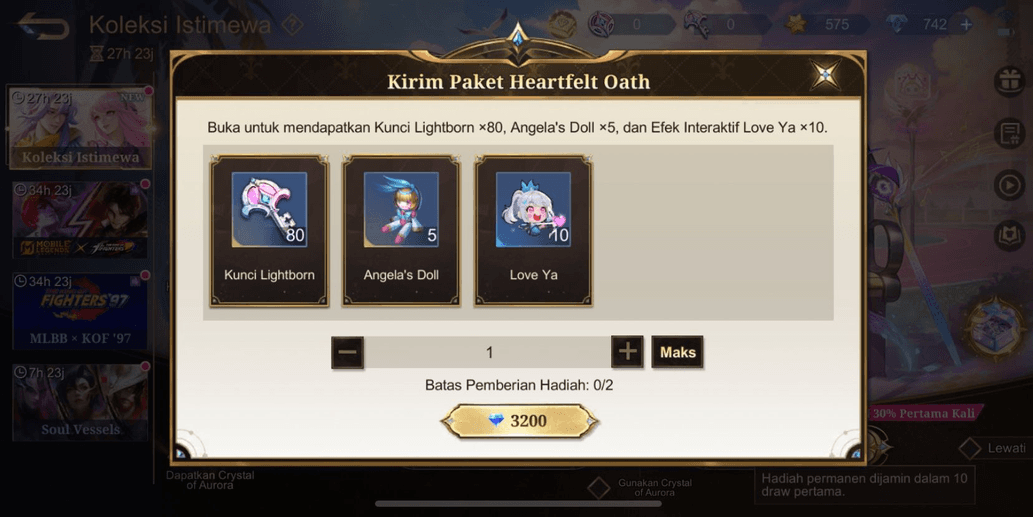Click the quantity field showing 1

click(x=488, y=352)
